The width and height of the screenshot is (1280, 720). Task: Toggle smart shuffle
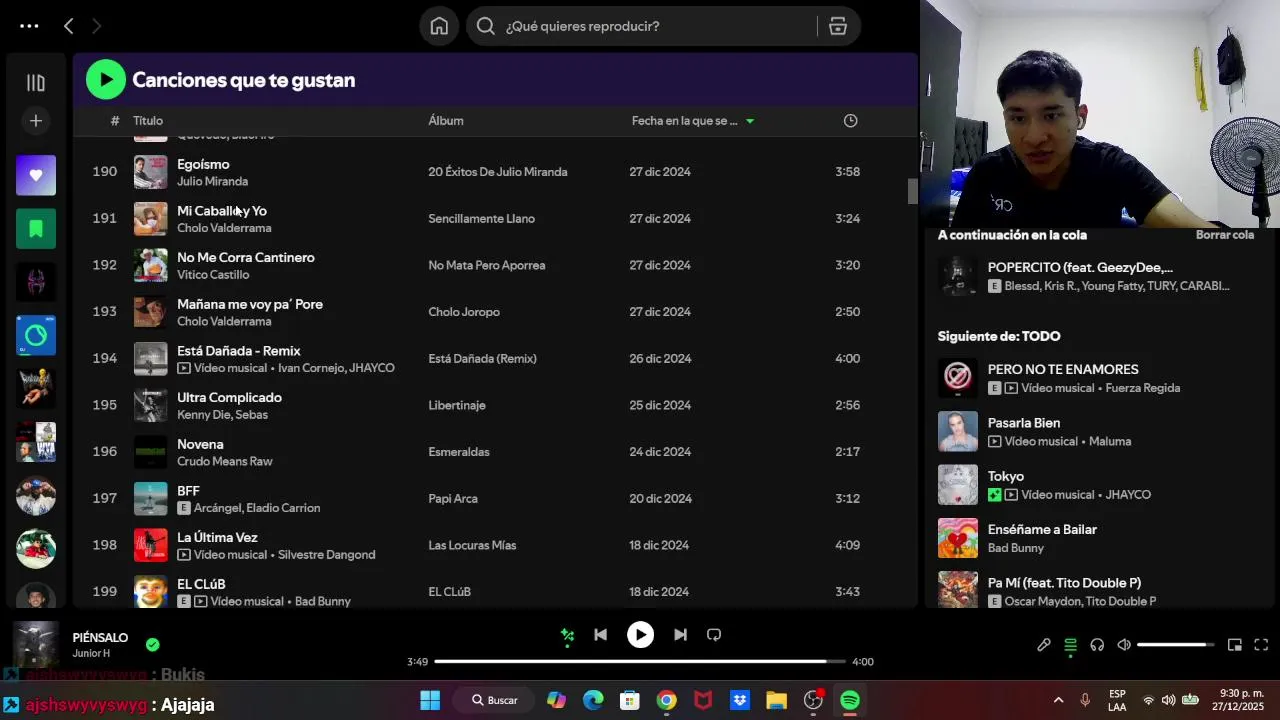pyautogui.click(x=567, y=635)
